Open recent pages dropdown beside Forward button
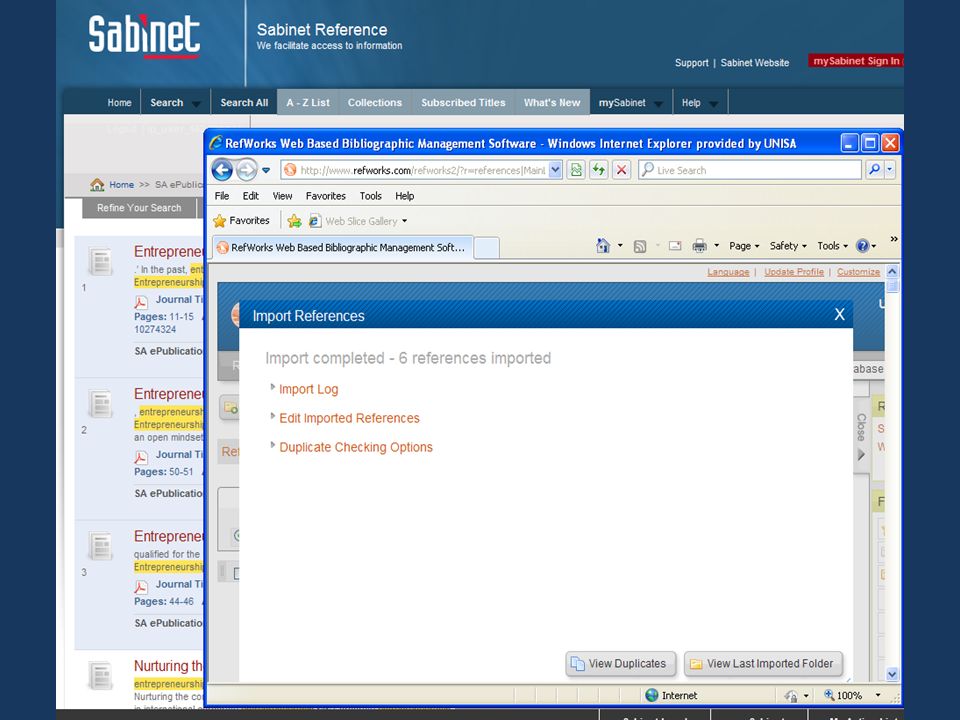Viewport: 960px width, 720px height. click(x=266, y=170)
